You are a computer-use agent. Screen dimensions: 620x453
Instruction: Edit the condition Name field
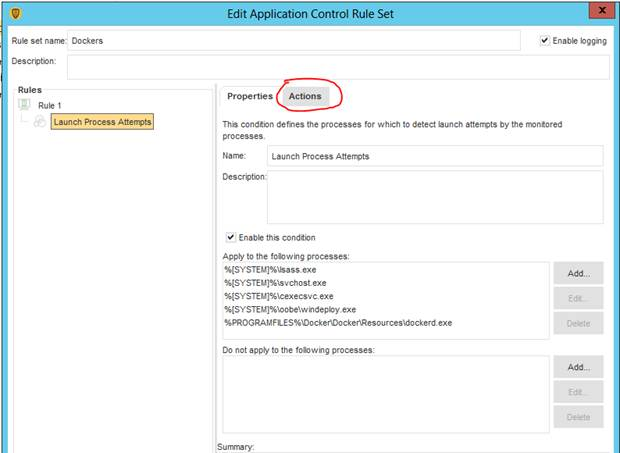click(x=435, y=156)
